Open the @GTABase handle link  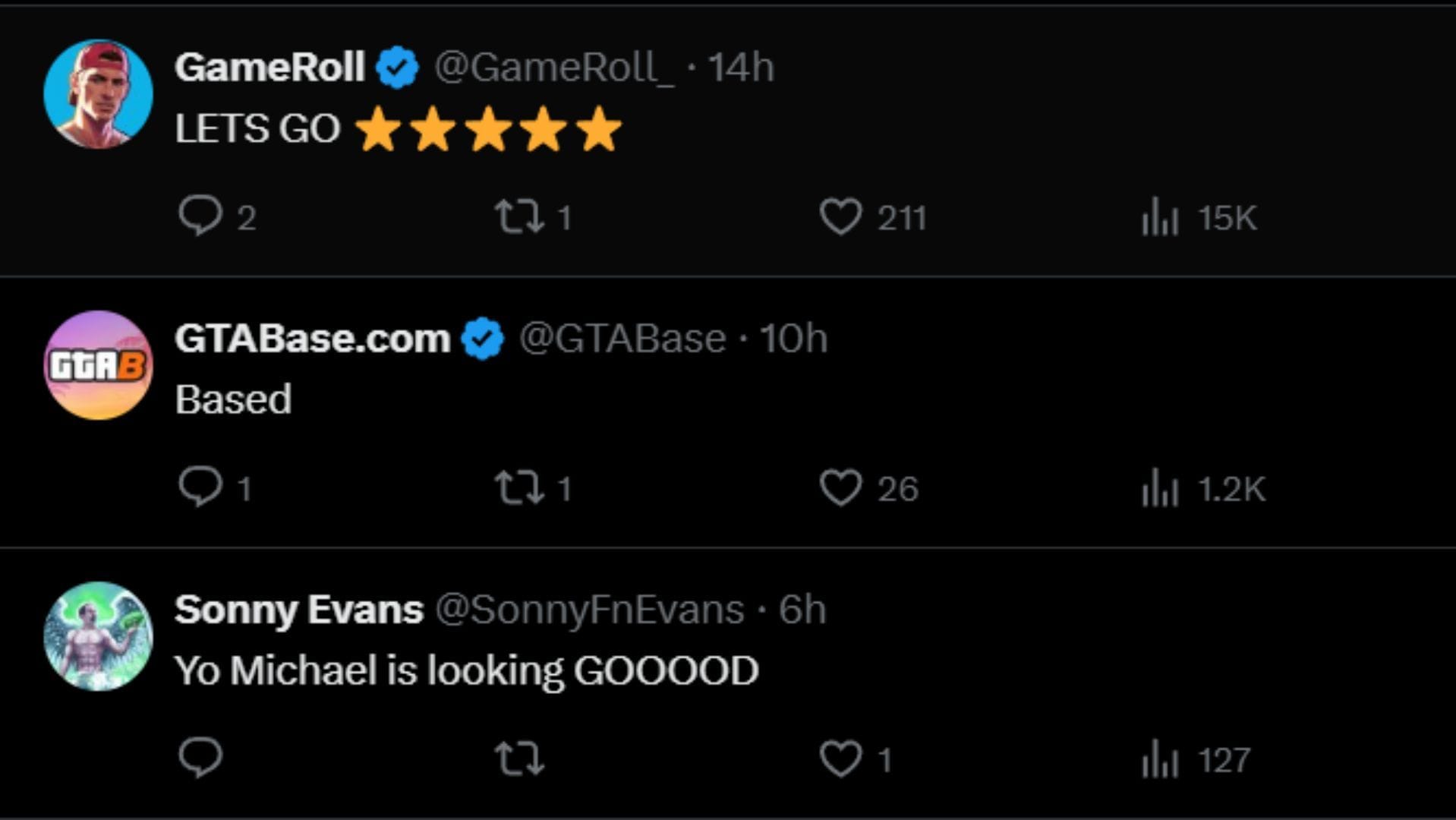[622, 338]
